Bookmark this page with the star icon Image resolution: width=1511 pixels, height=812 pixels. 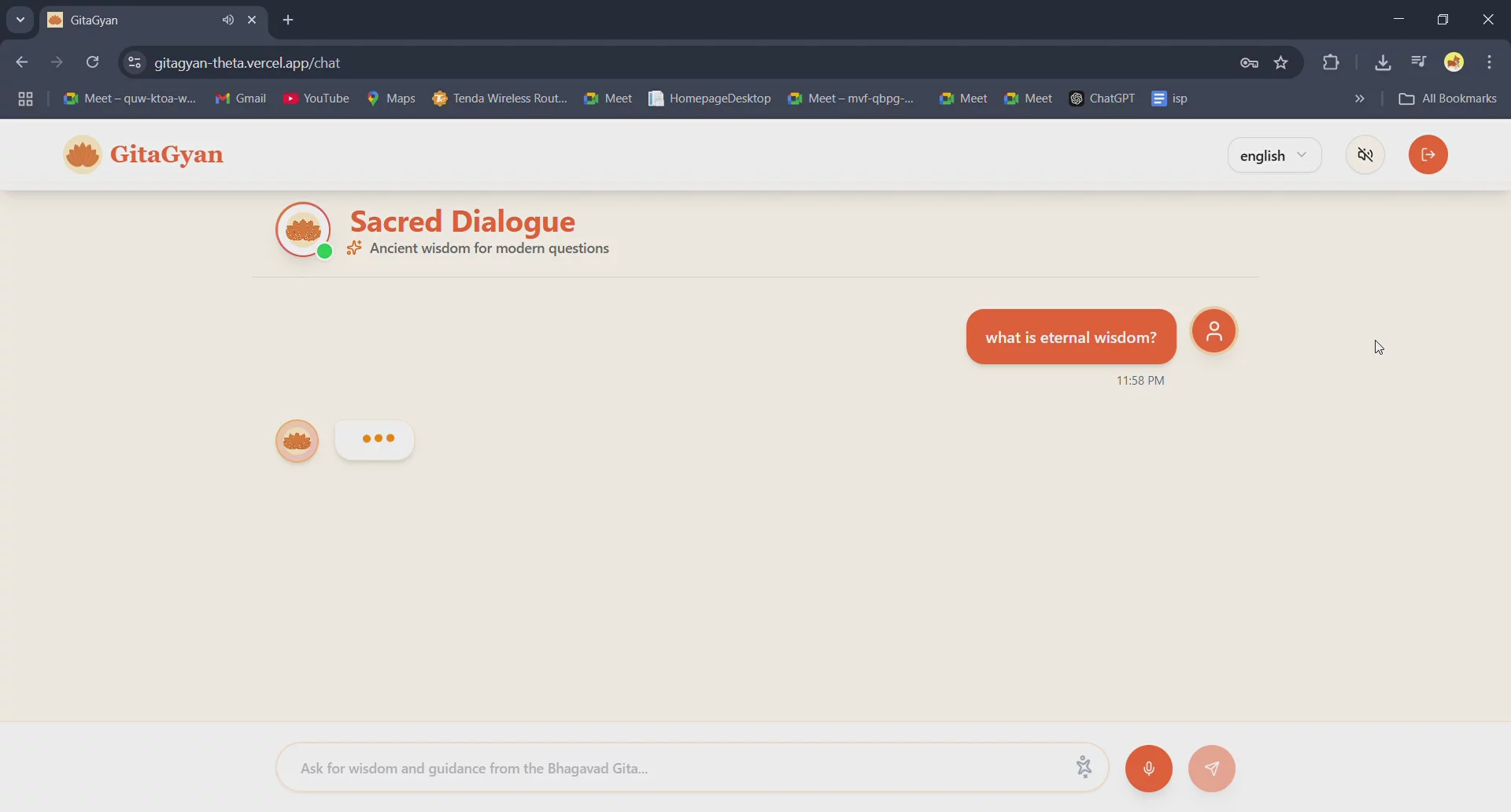click(1281, 63)
